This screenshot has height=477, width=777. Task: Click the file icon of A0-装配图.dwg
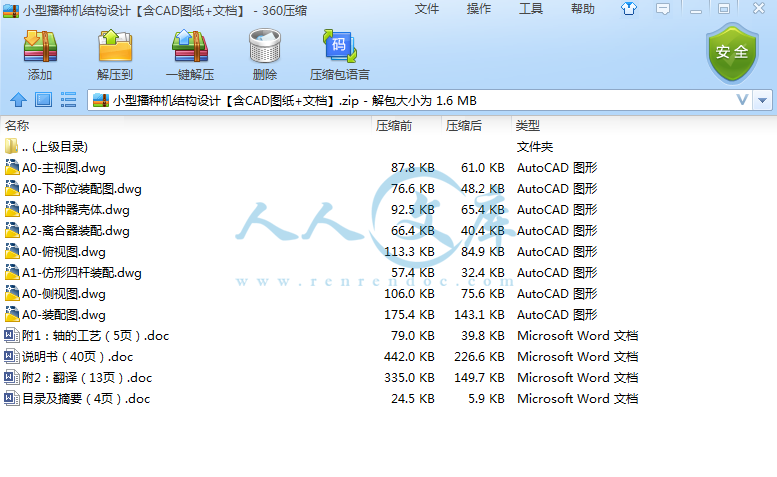pos(12,315)
